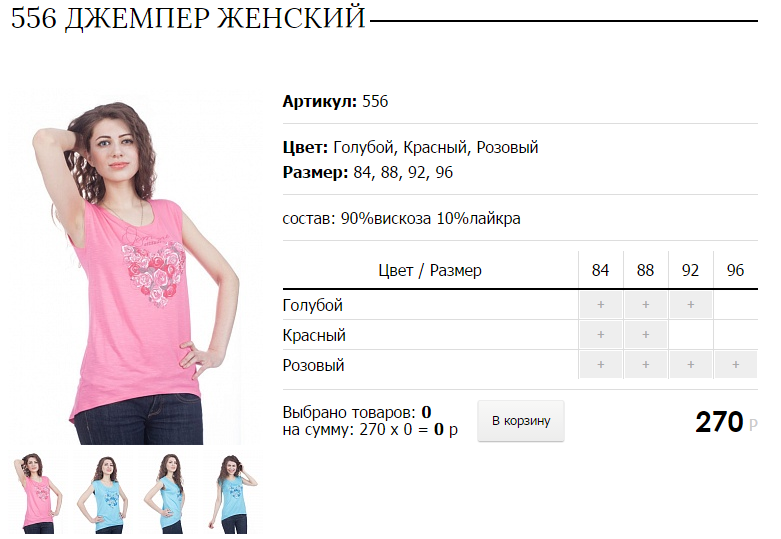Select the side-view blue jumper thumbnail

[x=168, y=493]
